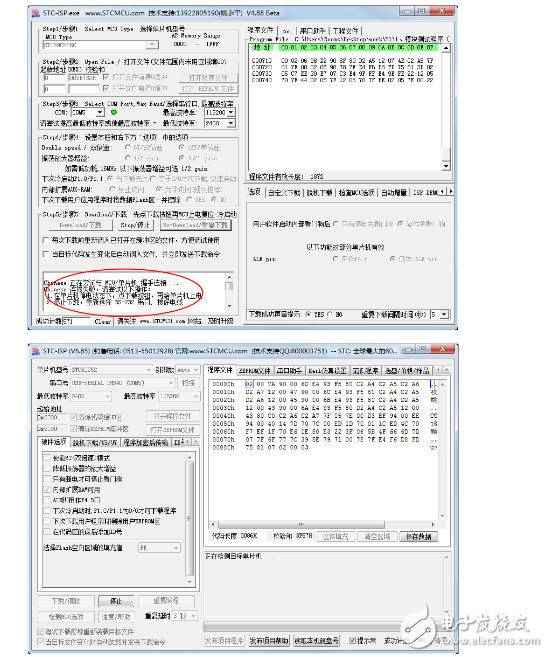
Task: Select the 6T double speed radio option
Action: (x=128, y=147)
